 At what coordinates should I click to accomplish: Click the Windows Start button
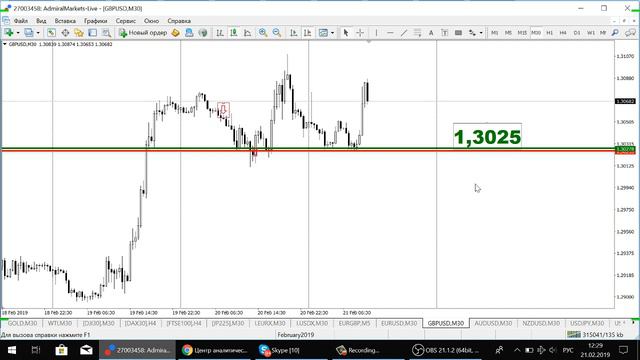pos(12,350)
